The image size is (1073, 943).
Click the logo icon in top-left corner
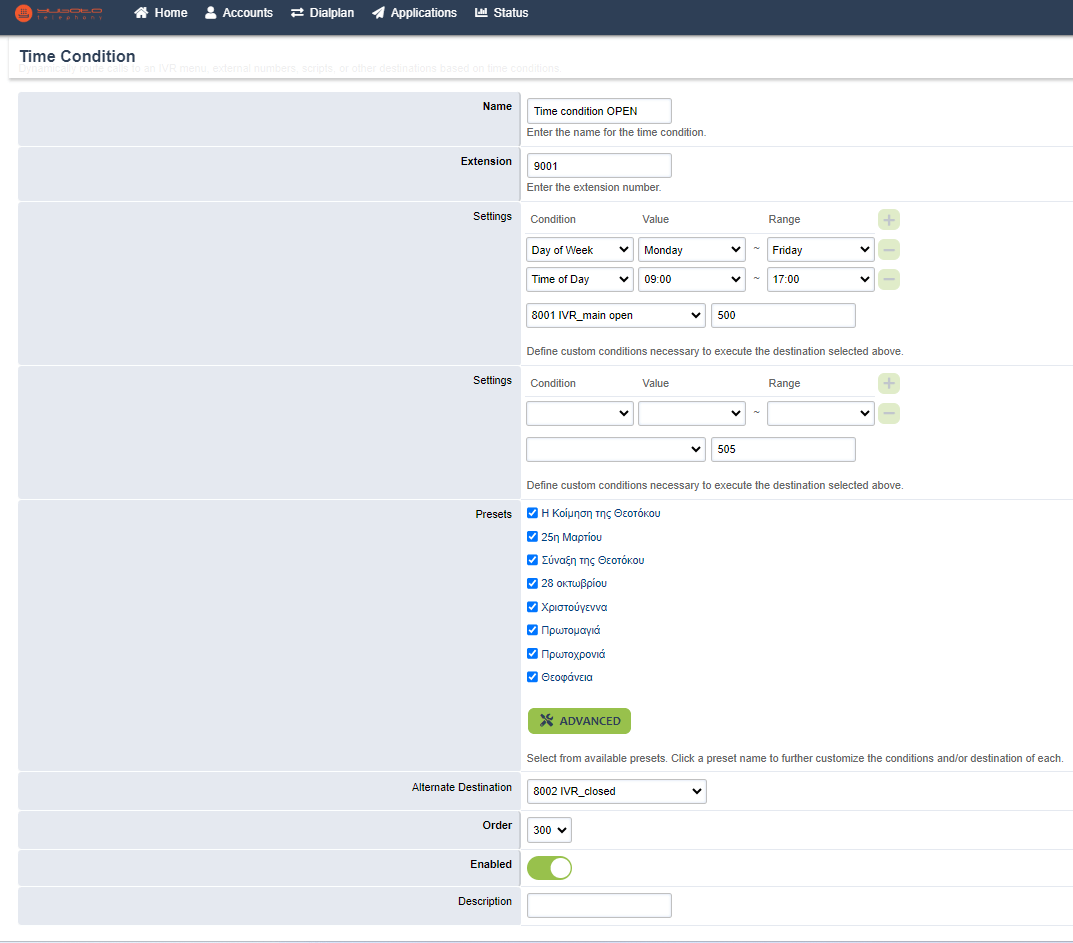(x=23, y=13)
